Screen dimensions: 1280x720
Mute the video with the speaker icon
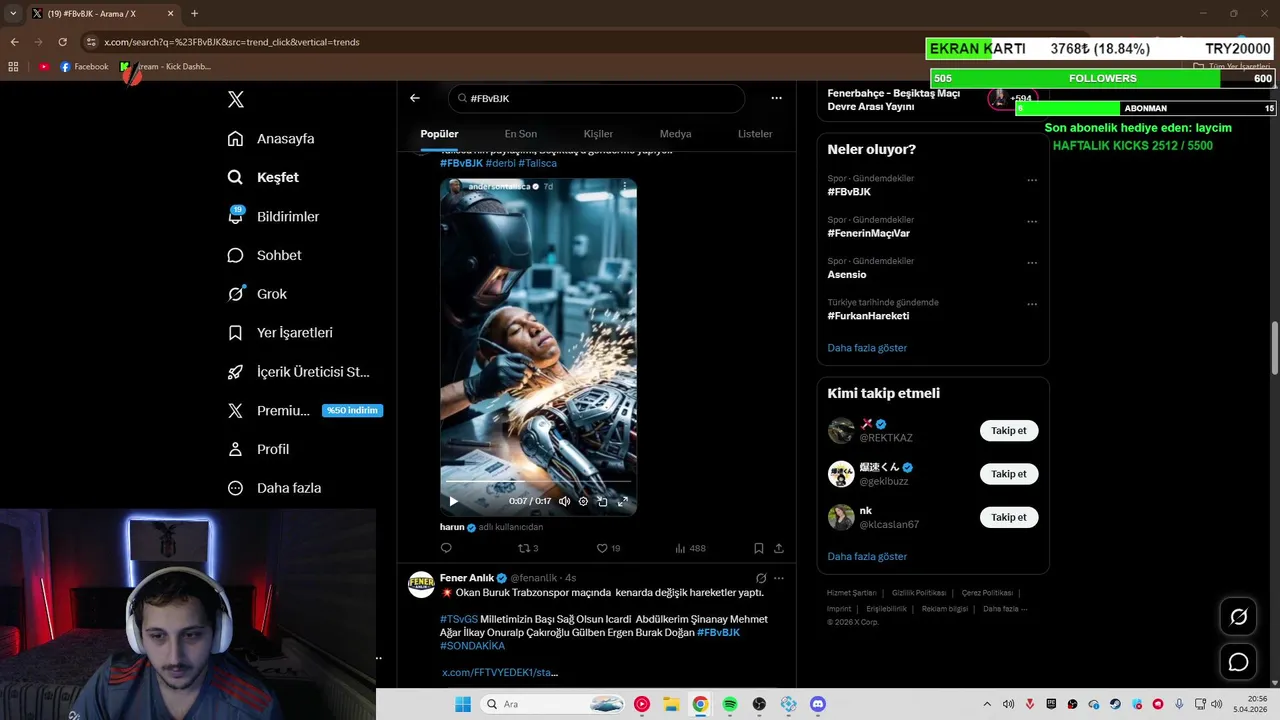(564, 501)
